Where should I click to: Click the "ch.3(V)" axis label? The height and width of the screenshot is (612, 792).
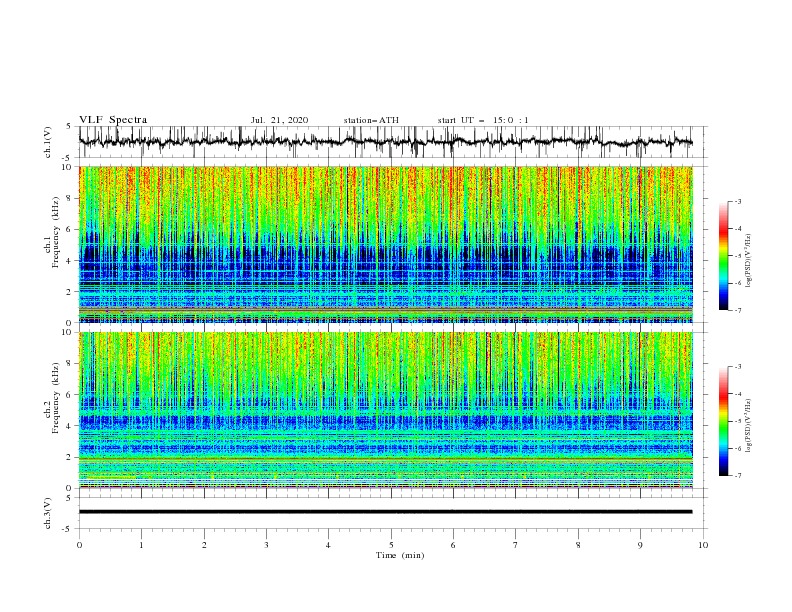click(48, 513)
